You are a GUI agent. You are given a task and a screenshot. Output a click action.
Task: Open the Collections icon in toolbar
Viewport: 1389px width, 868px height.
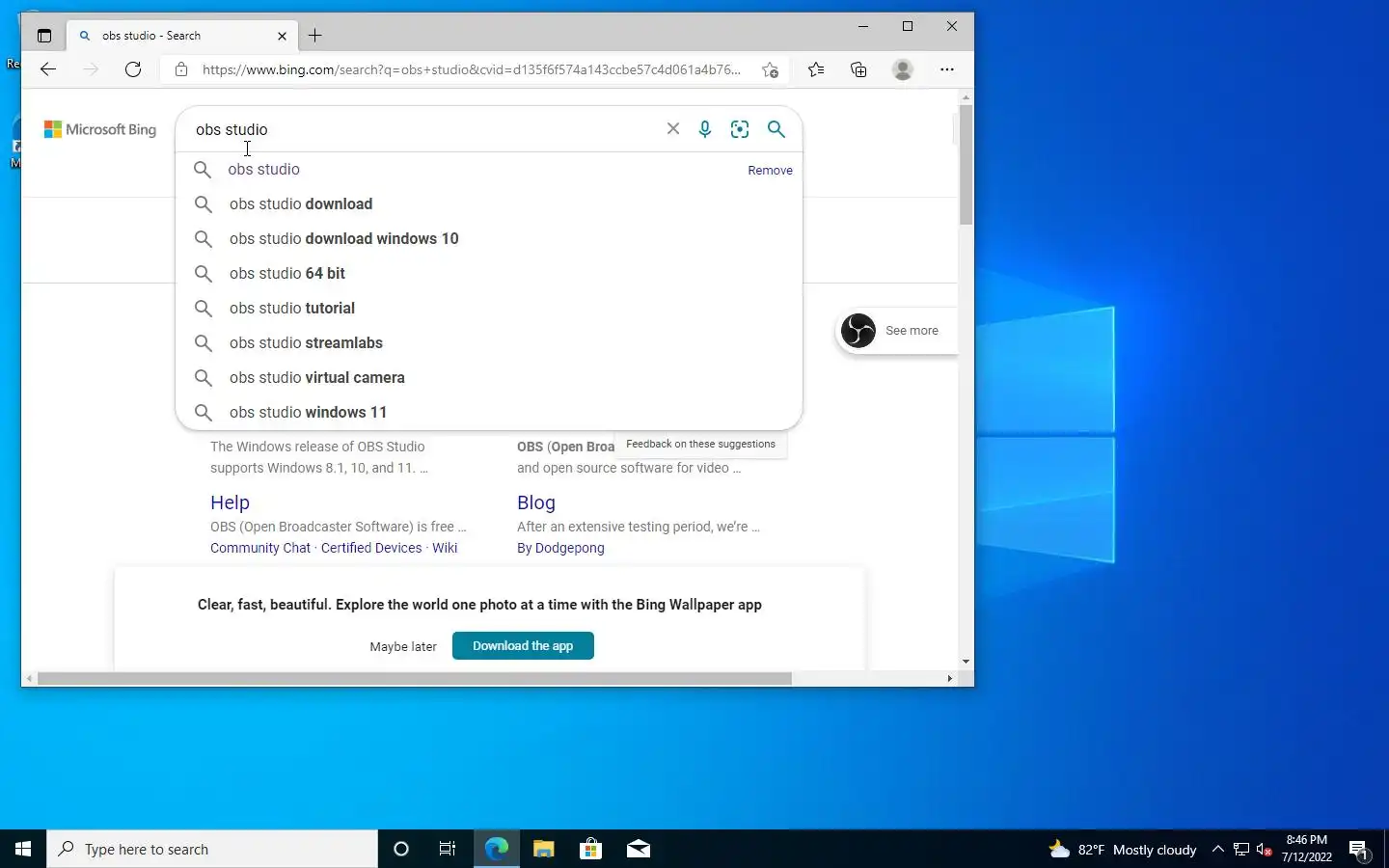point(858,69)
